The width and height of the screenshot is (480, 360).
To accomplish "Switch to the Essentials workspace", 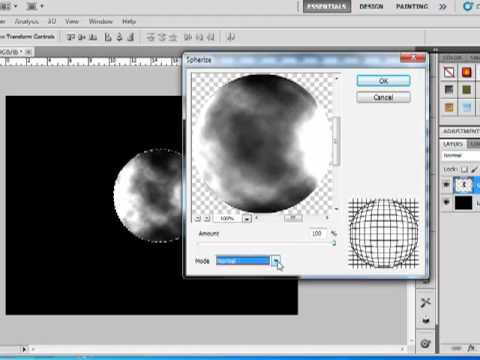I will point(327,6).
